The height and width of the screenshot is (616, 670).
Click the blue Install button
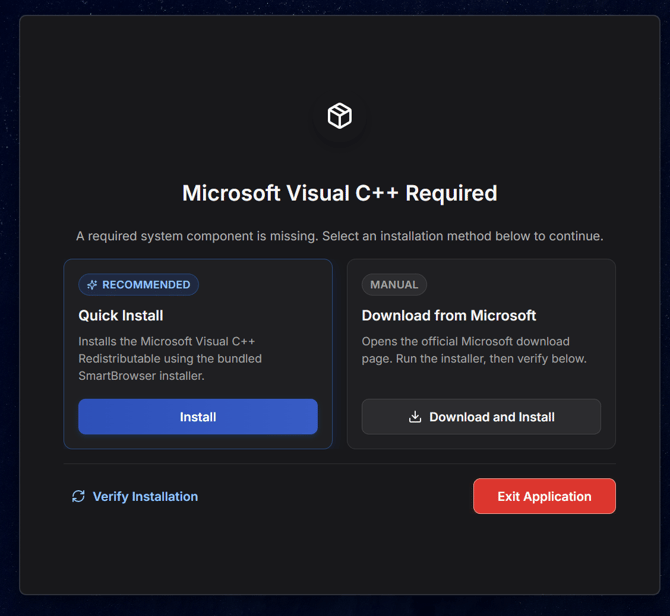pos(198,417)
